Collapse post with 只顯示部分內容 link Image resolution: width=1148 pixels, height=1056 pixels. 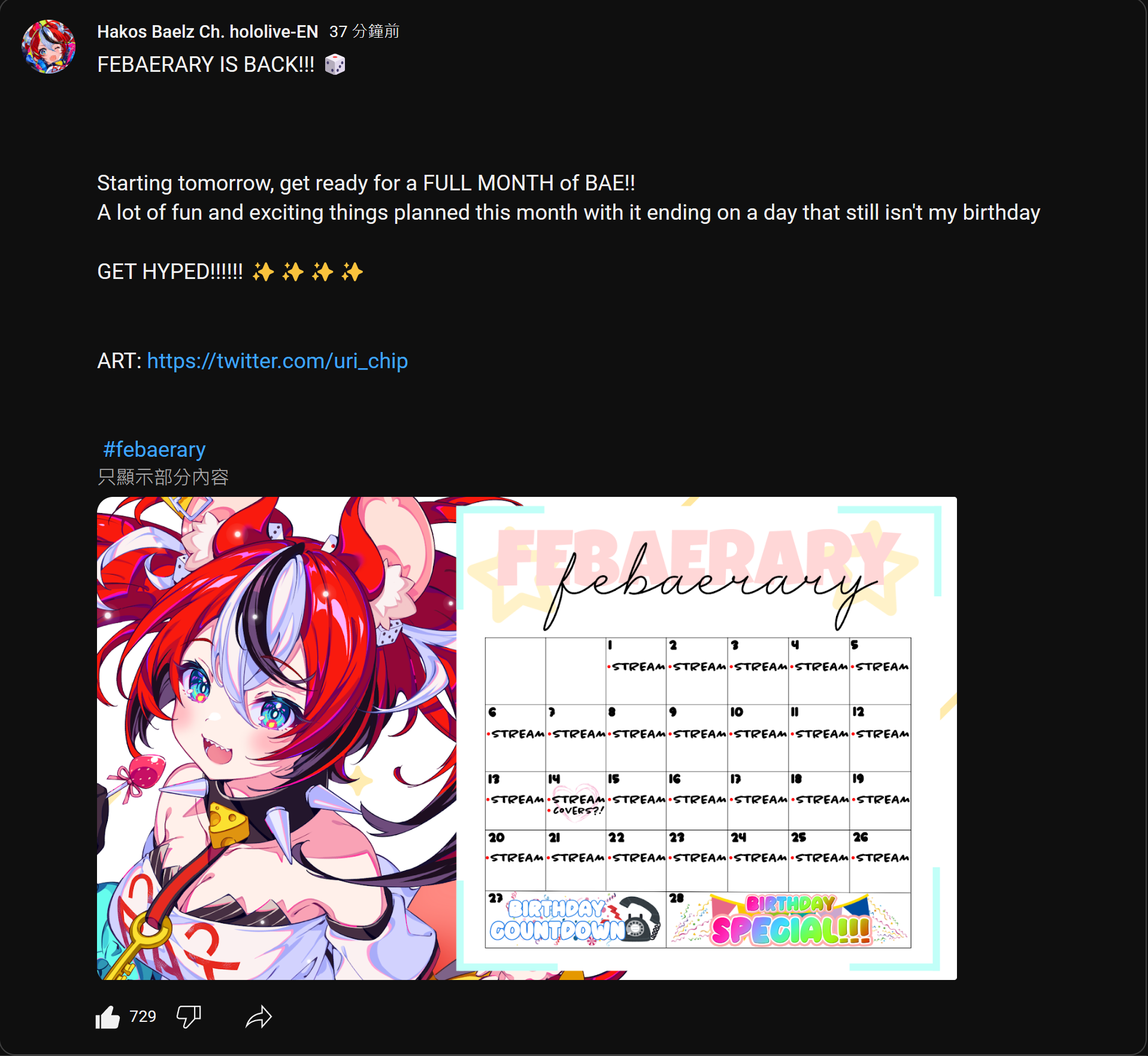coord(163,477)
